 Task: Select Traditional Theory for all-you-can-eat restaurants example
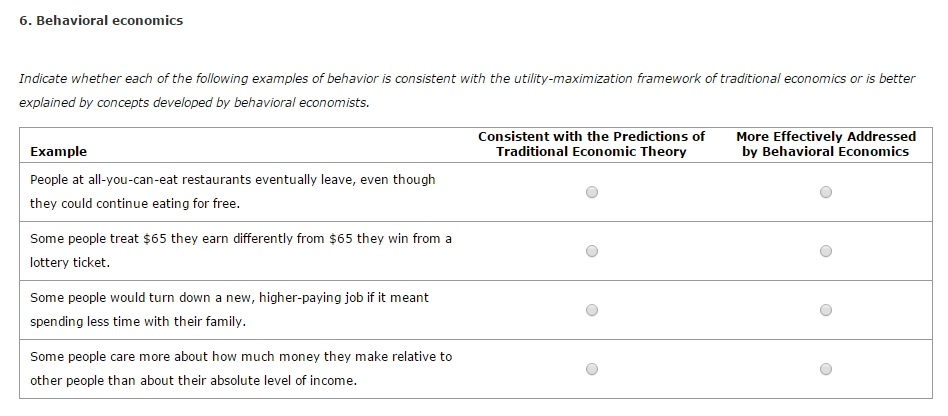click(592, 192)
